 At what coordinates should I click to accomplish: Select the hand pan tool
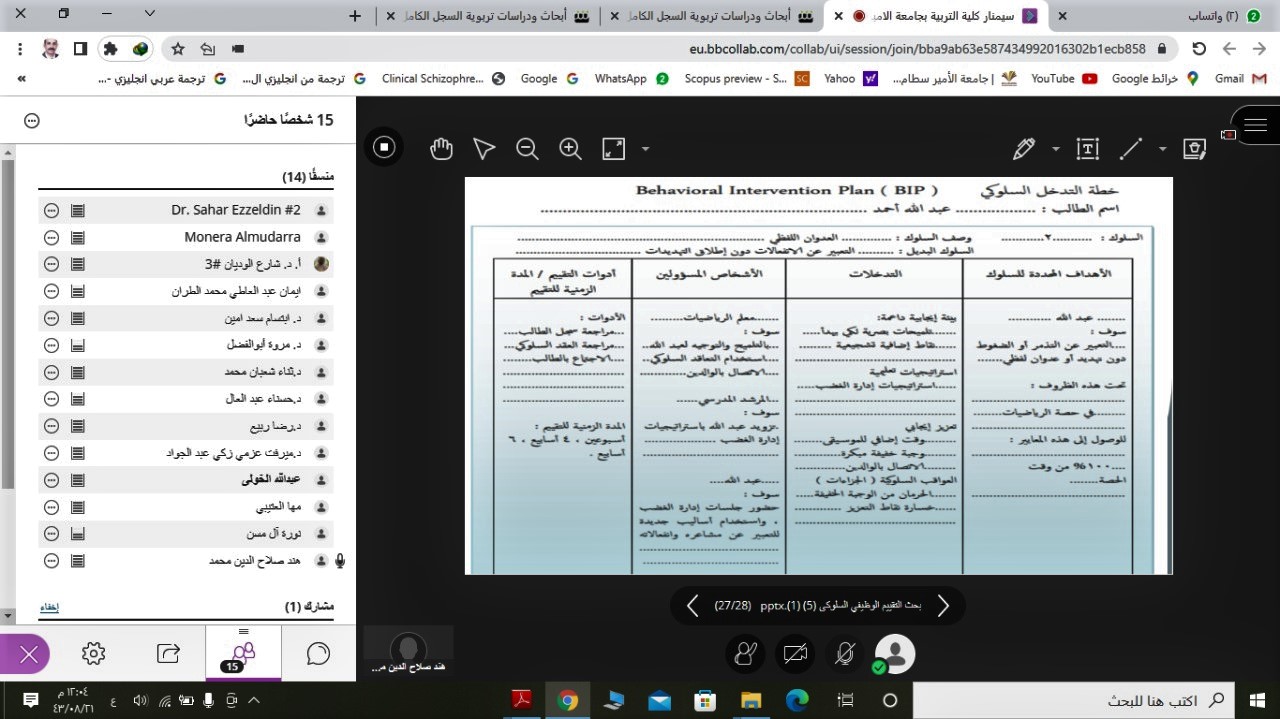pos(441,149)
